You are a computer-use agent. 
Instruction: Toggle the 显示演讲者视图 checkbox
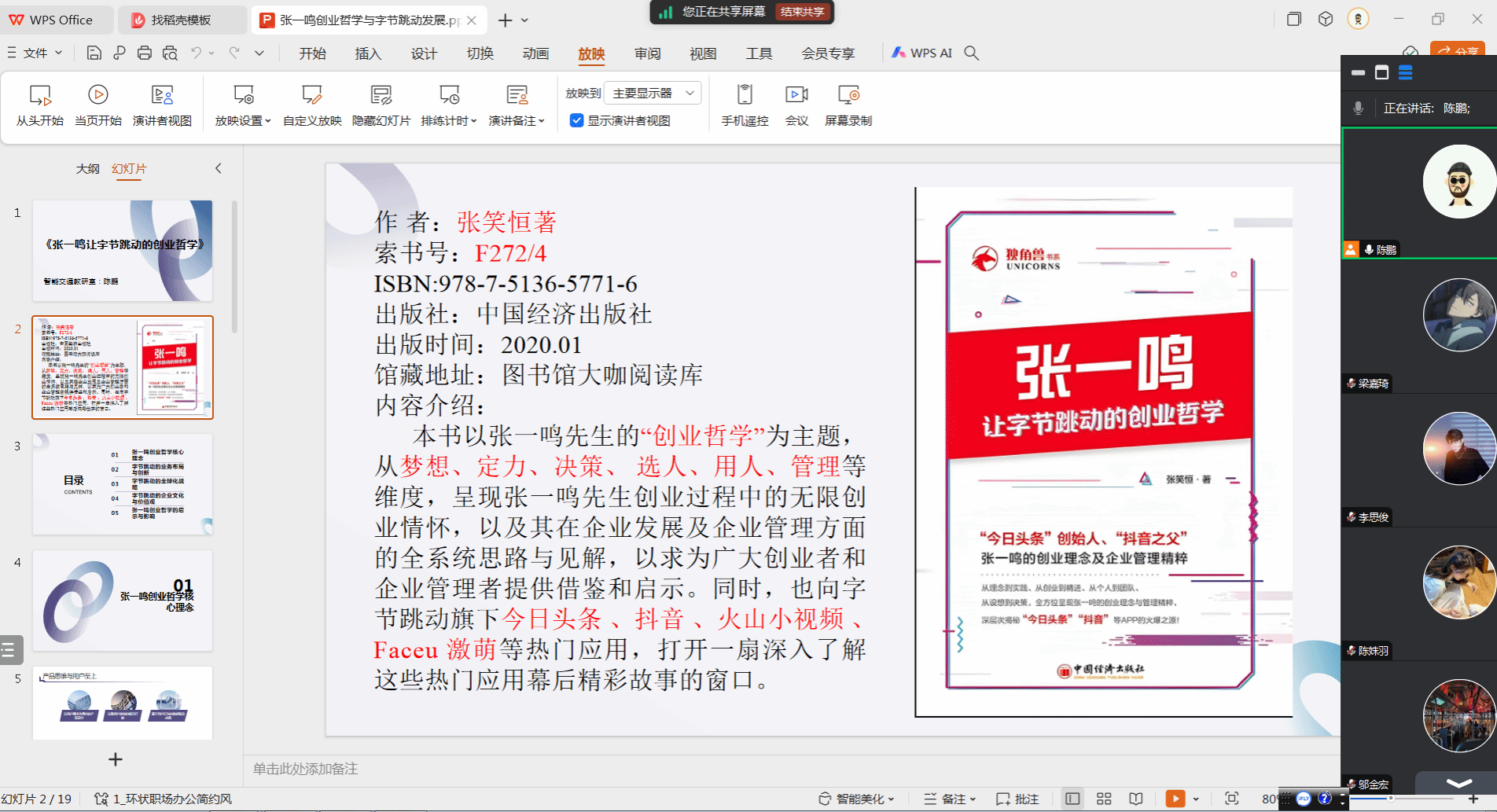pos(577,120)
